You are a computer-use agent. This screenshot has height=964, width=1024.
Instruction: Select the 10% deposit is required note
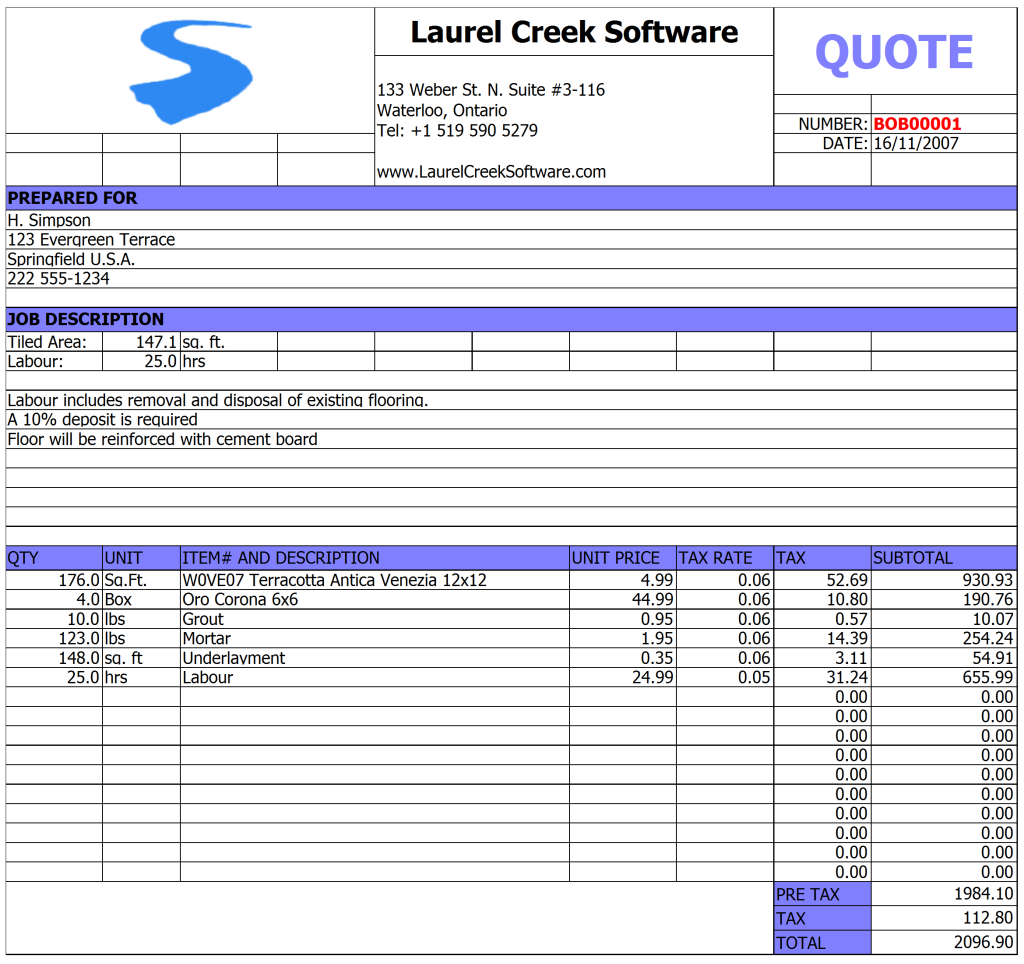click(102, 420)
